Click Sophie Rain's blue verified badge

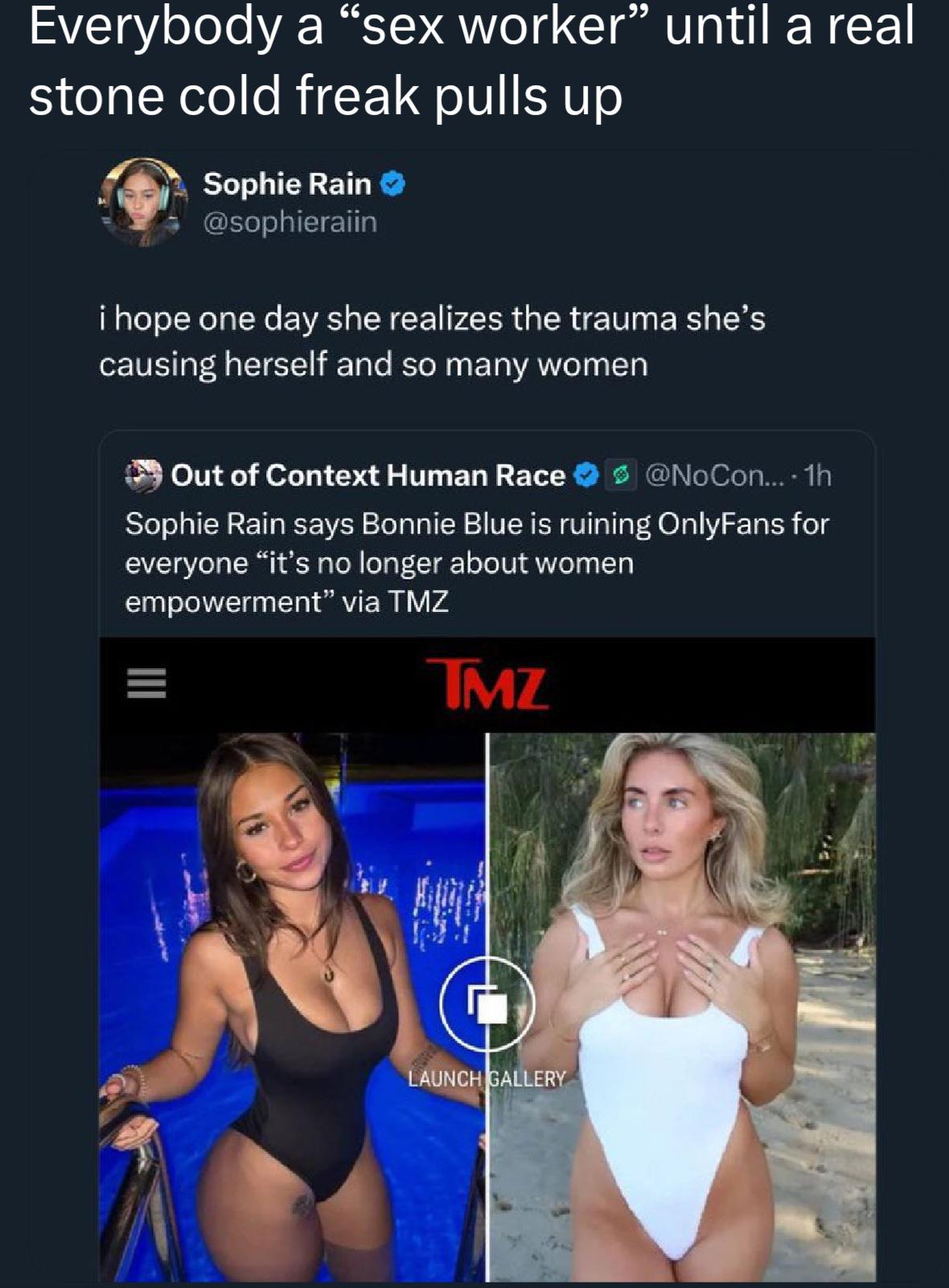pos(392,185)
